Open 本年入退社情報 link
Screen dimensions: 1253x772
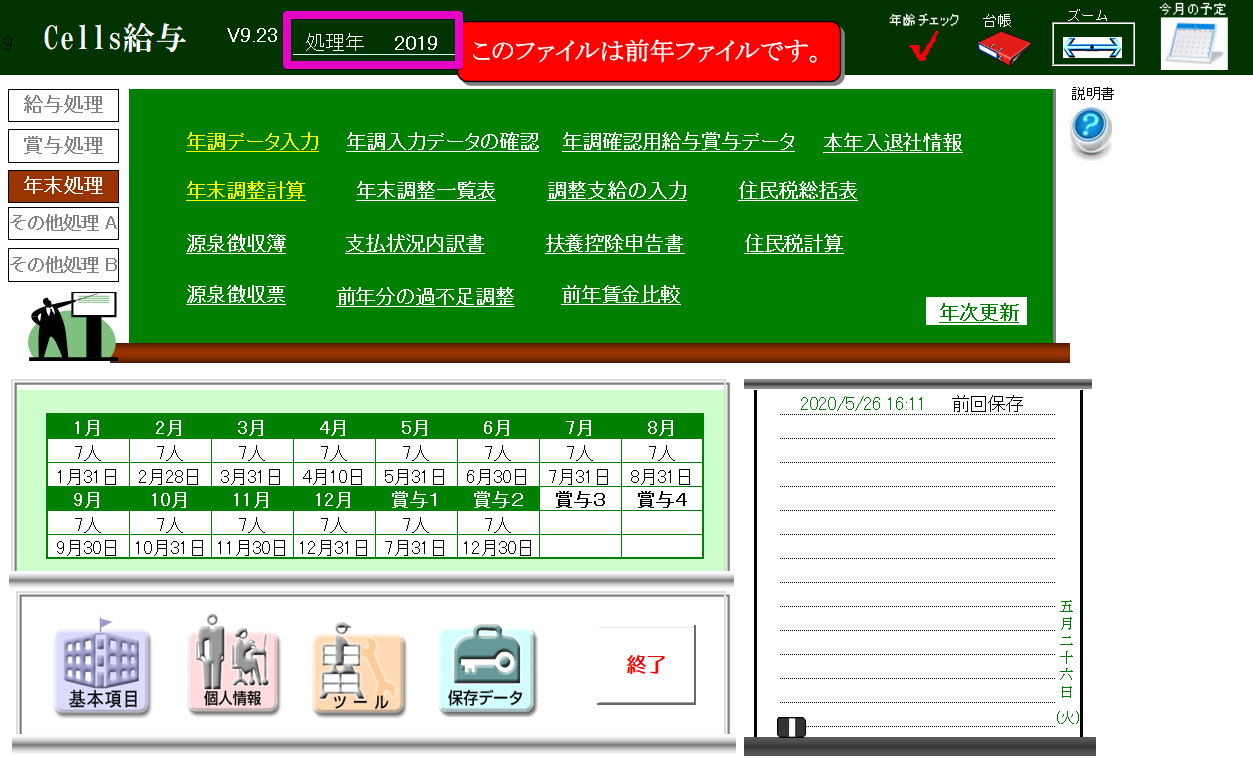coord(893,143)
